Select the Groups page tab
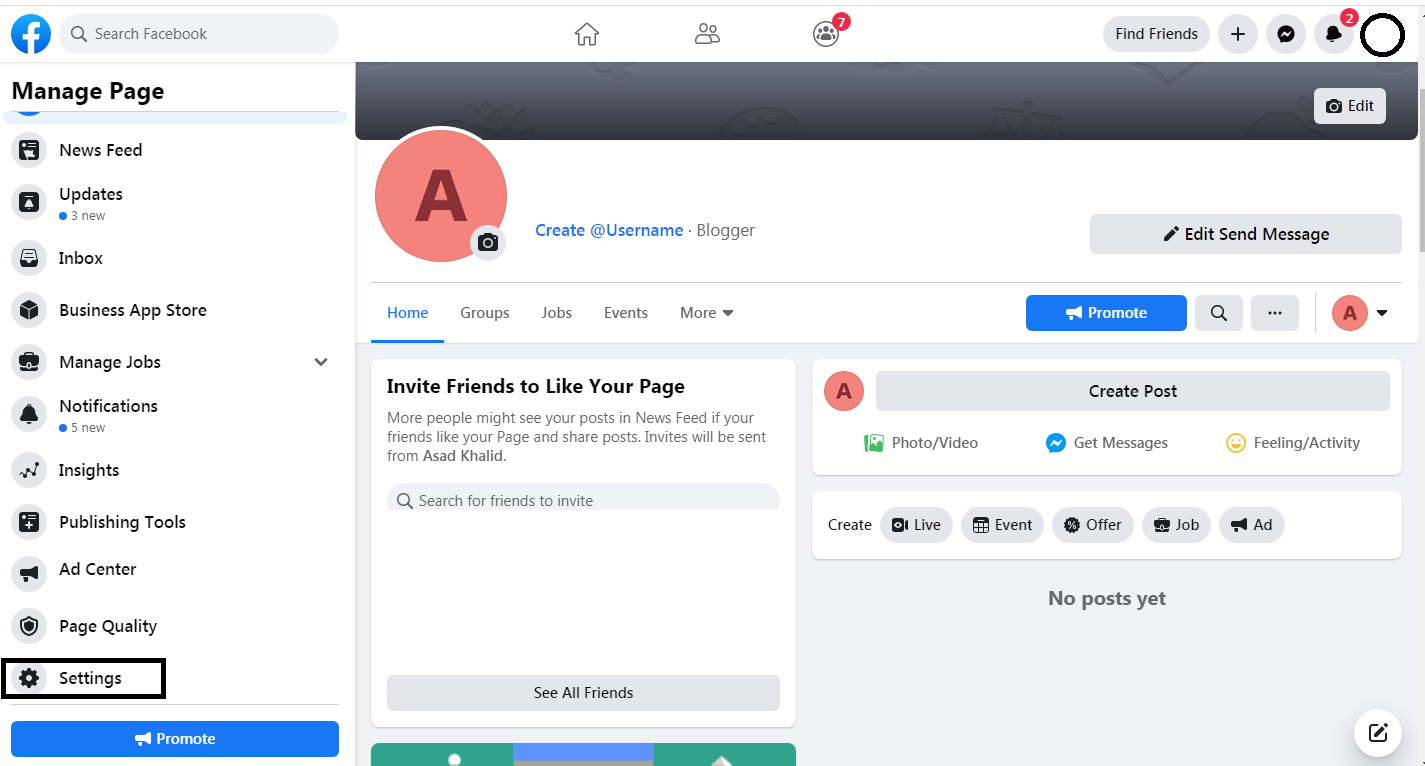The width and height of the screenshot is (1425, 766). point(485,313)
